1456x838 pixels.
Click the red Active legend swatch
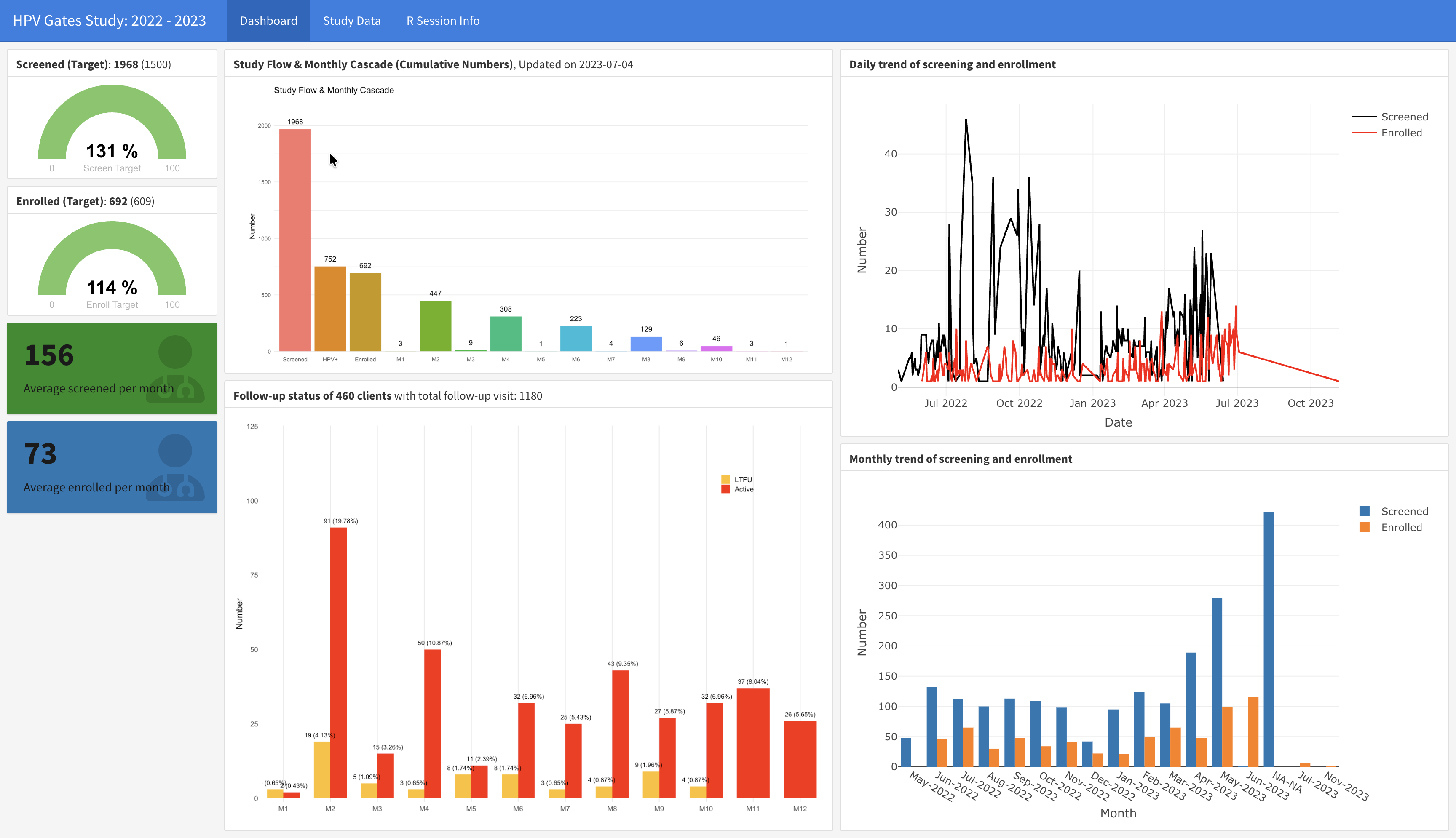pos(725,489)
